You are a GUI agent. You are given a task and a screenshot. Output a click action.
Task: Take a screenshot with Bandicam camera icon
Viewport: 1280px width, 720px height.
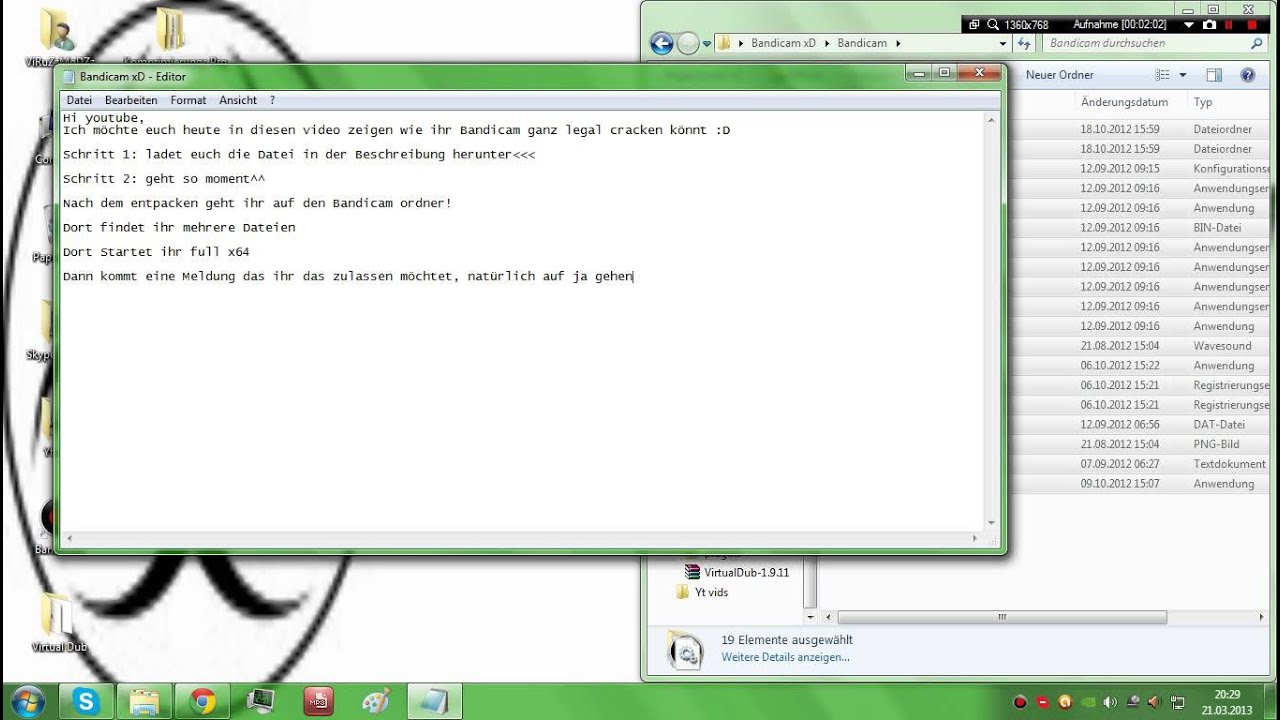[1209, 24]
